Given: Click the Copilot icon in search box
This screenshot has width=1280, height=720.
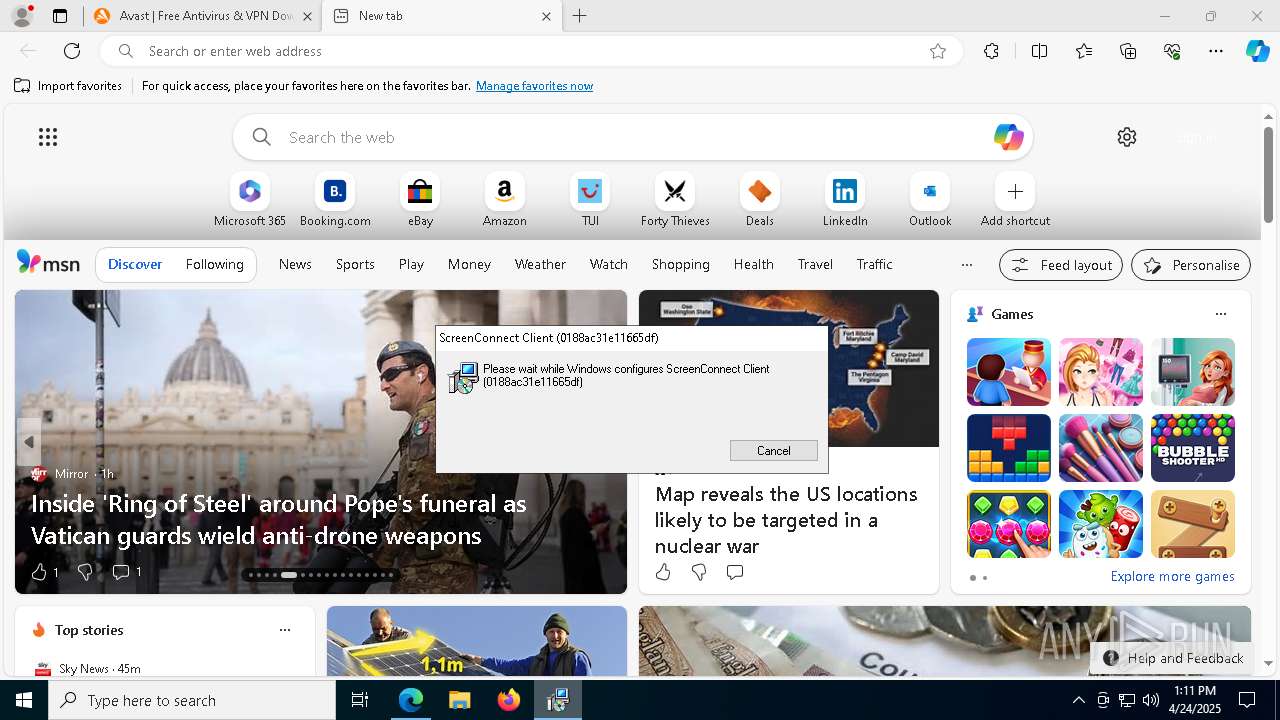Looking at the screenshot, I should [1008, 137].
